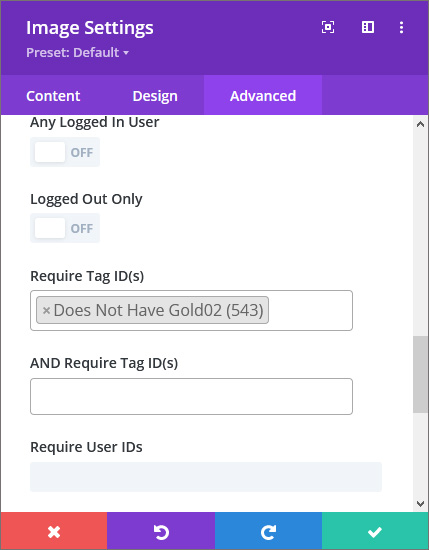This screenshot has height=550, width=429.
Task: Click the expand modal fullscreen icon
Action: pos(328,27)
